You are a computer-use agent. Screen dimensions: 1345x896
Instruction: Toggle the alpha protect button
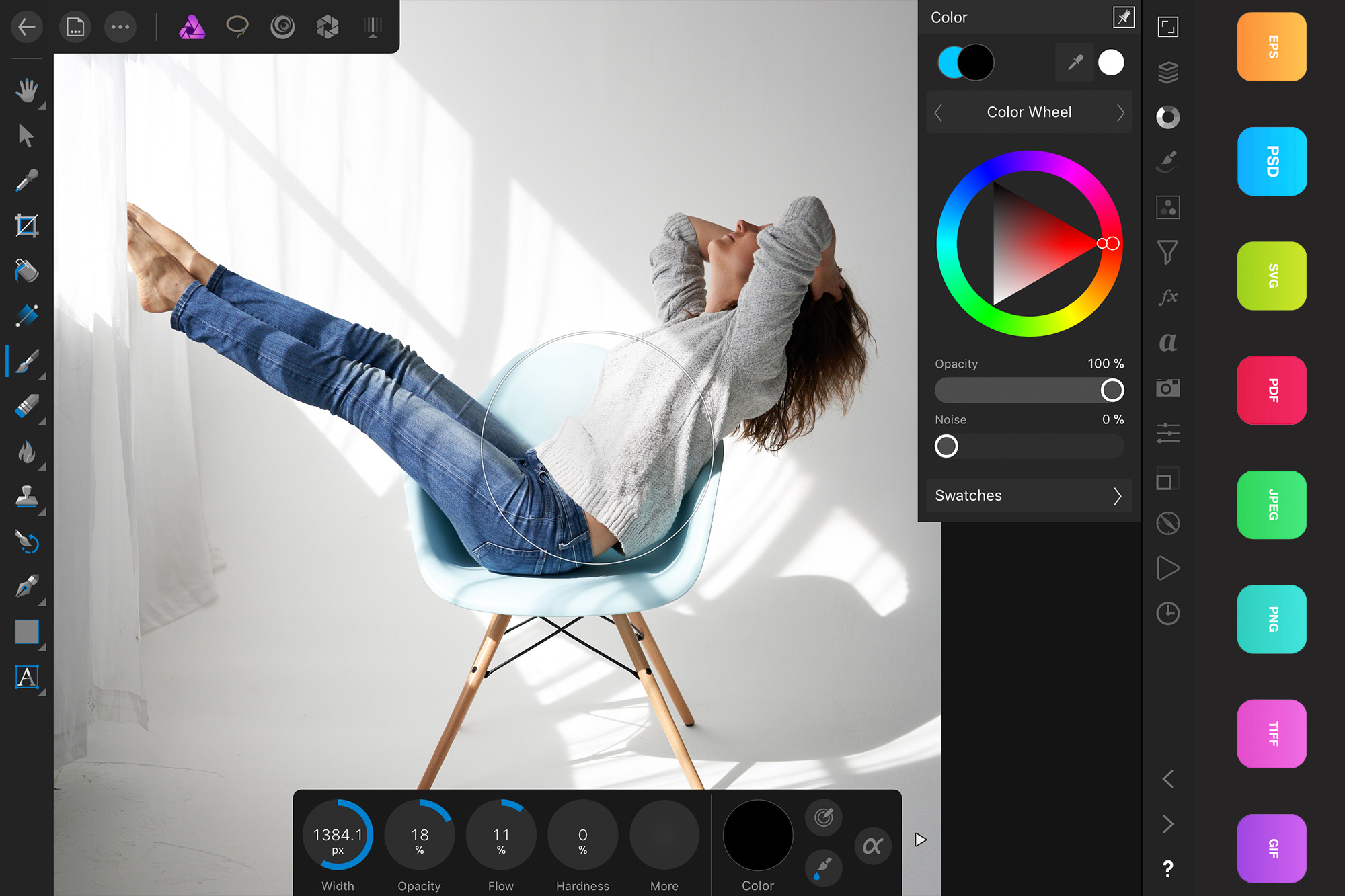(x=873, y=846)
